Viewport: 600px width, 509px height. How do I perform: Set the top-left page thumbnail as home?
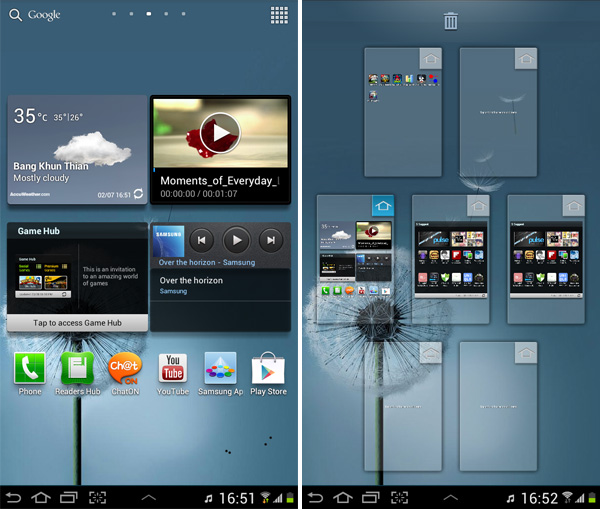coord(430,58)
